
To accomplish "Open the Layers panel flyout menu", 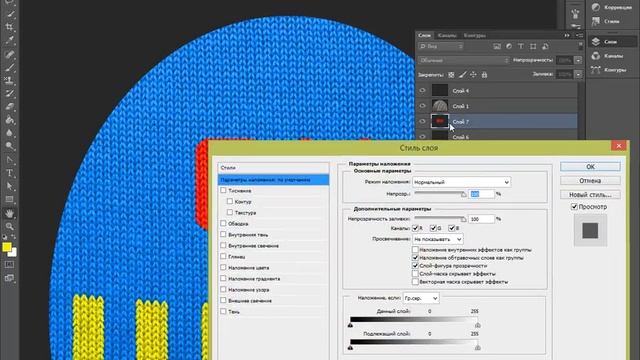I will [579, 36].
